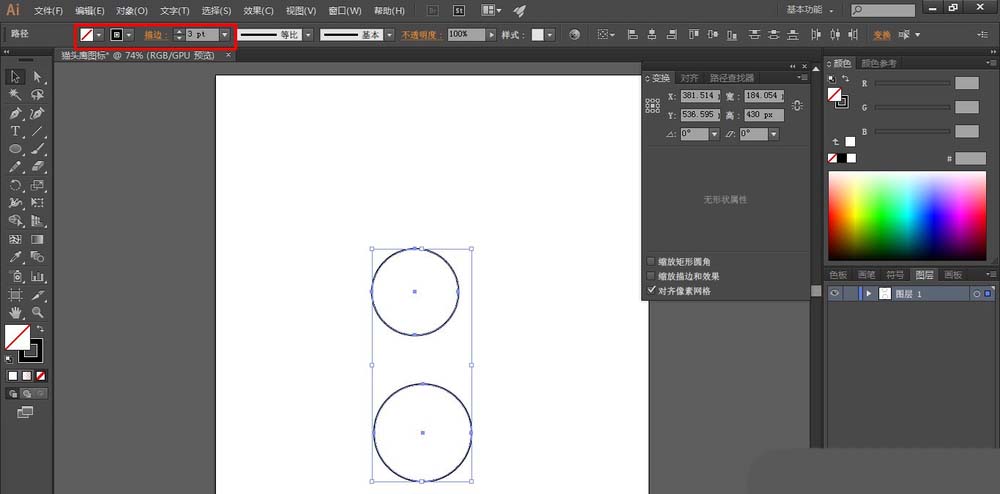Select the Line Segment tool
Screen dimensions: 1000x494
[x=38, y=131]
